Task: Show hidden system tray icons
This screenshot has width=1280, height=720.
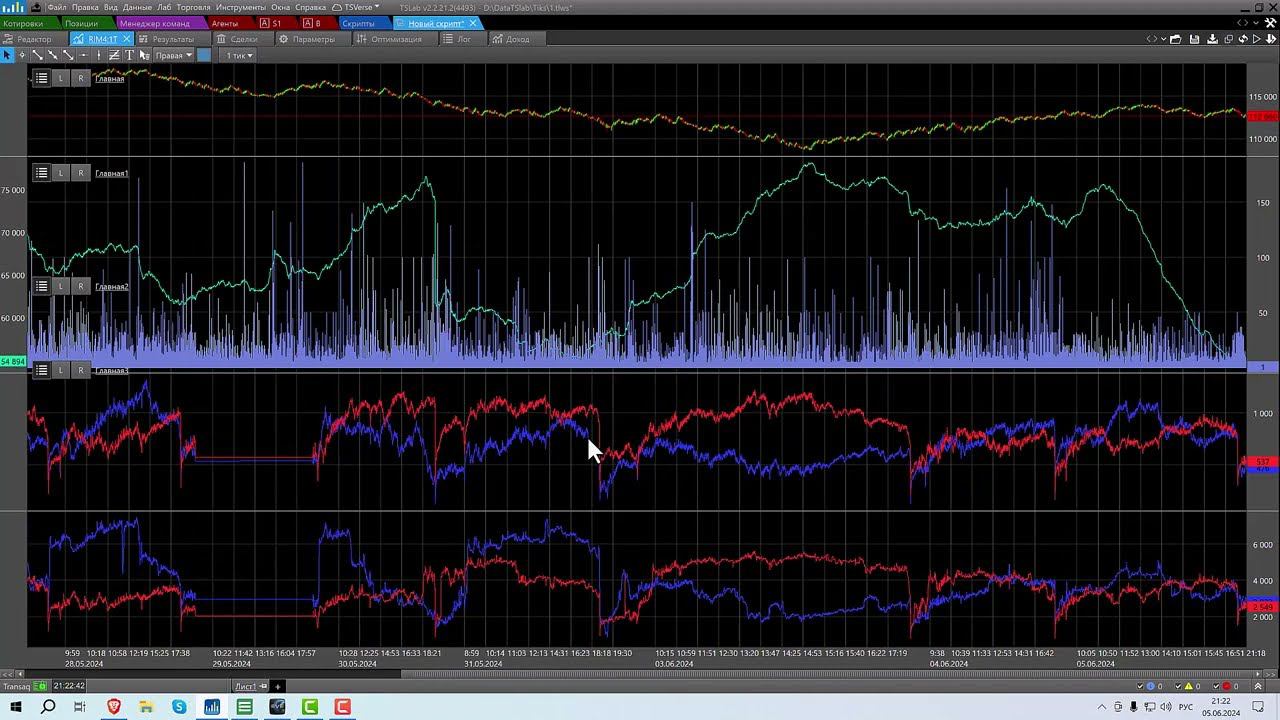Action: click(1102, 707)
